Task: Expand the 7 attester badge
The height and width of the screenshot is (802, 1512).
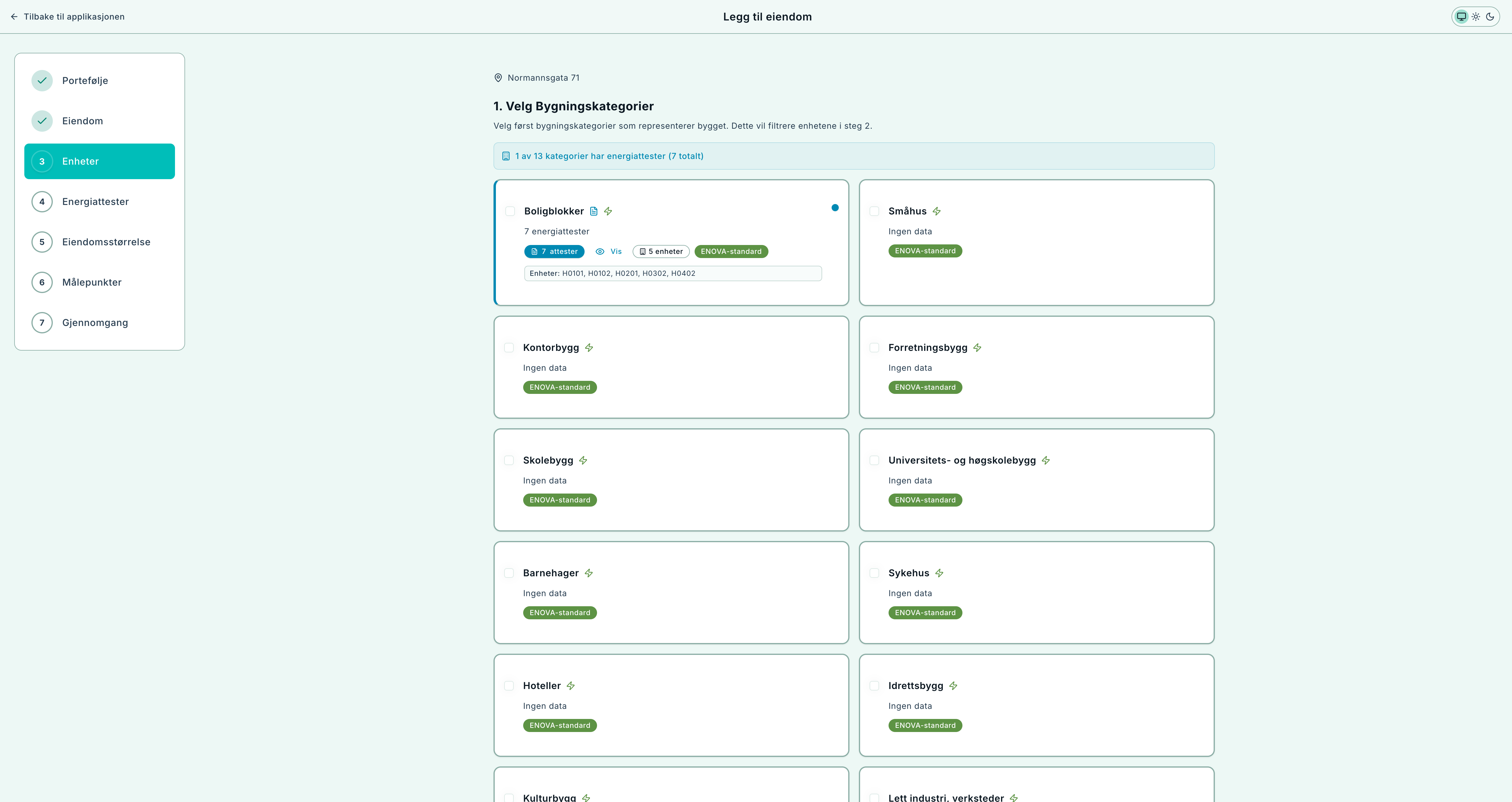Action: [x=554, y=251]
